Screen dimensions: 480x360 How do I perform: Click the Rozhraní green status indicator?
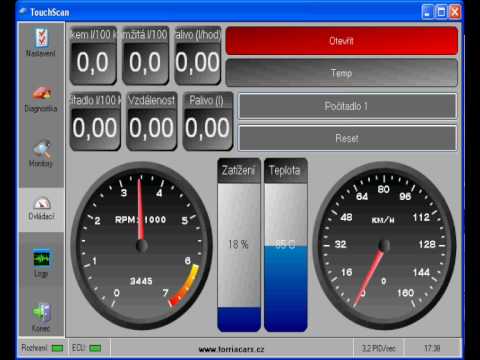(x=57, y=348)
